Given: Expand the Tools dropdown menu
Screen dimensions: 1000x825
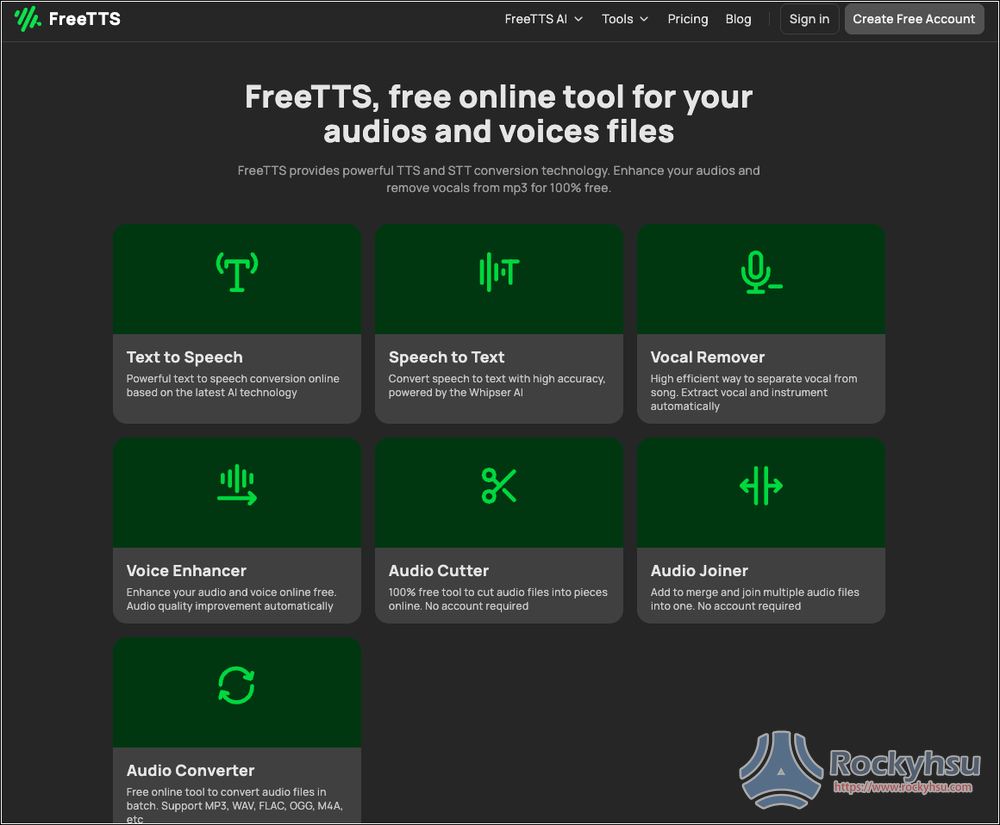Looking at the screenshot, I should pyautogui.click(x=625, y=19).
